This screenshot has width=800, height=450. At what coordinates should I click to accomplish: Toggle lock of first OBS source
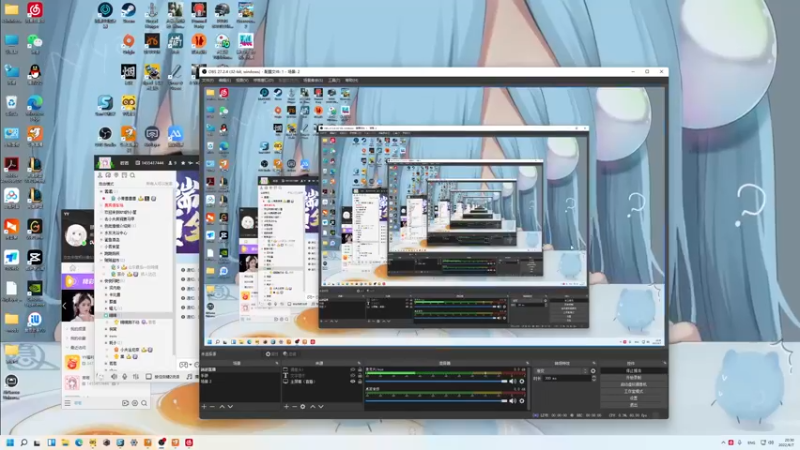click(360, 370)
